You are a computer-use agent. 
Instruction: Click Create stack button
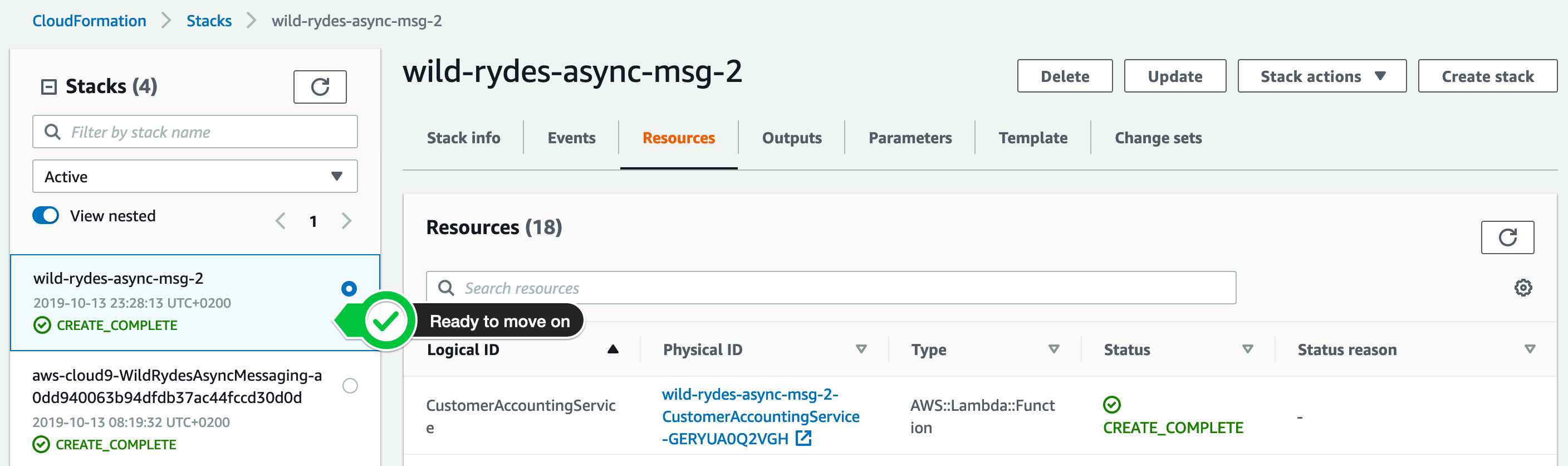click(1487, 76)
